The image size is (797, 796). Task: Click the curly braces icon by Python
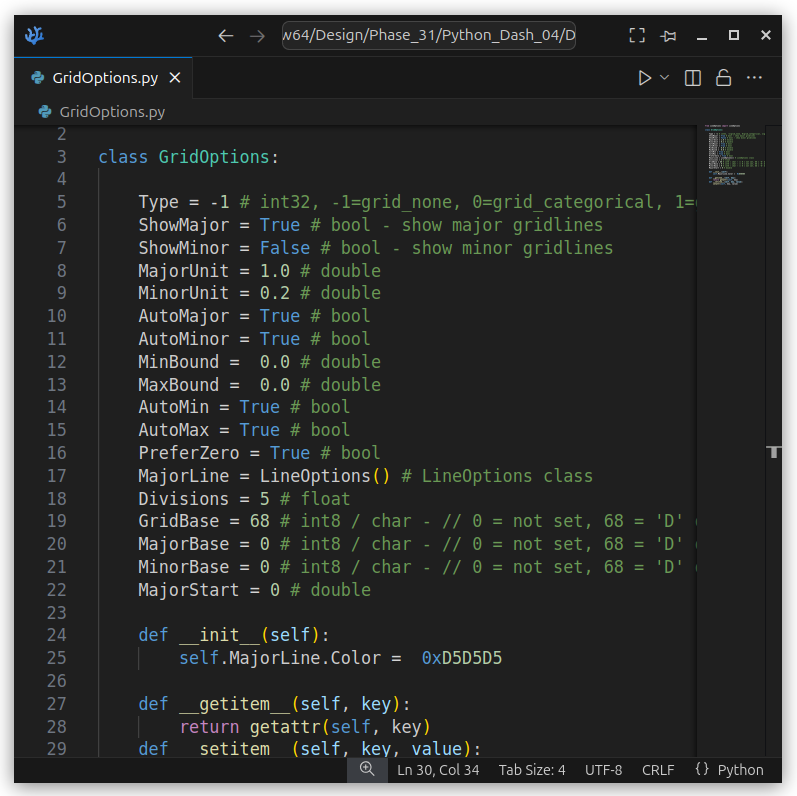point(701,770)
